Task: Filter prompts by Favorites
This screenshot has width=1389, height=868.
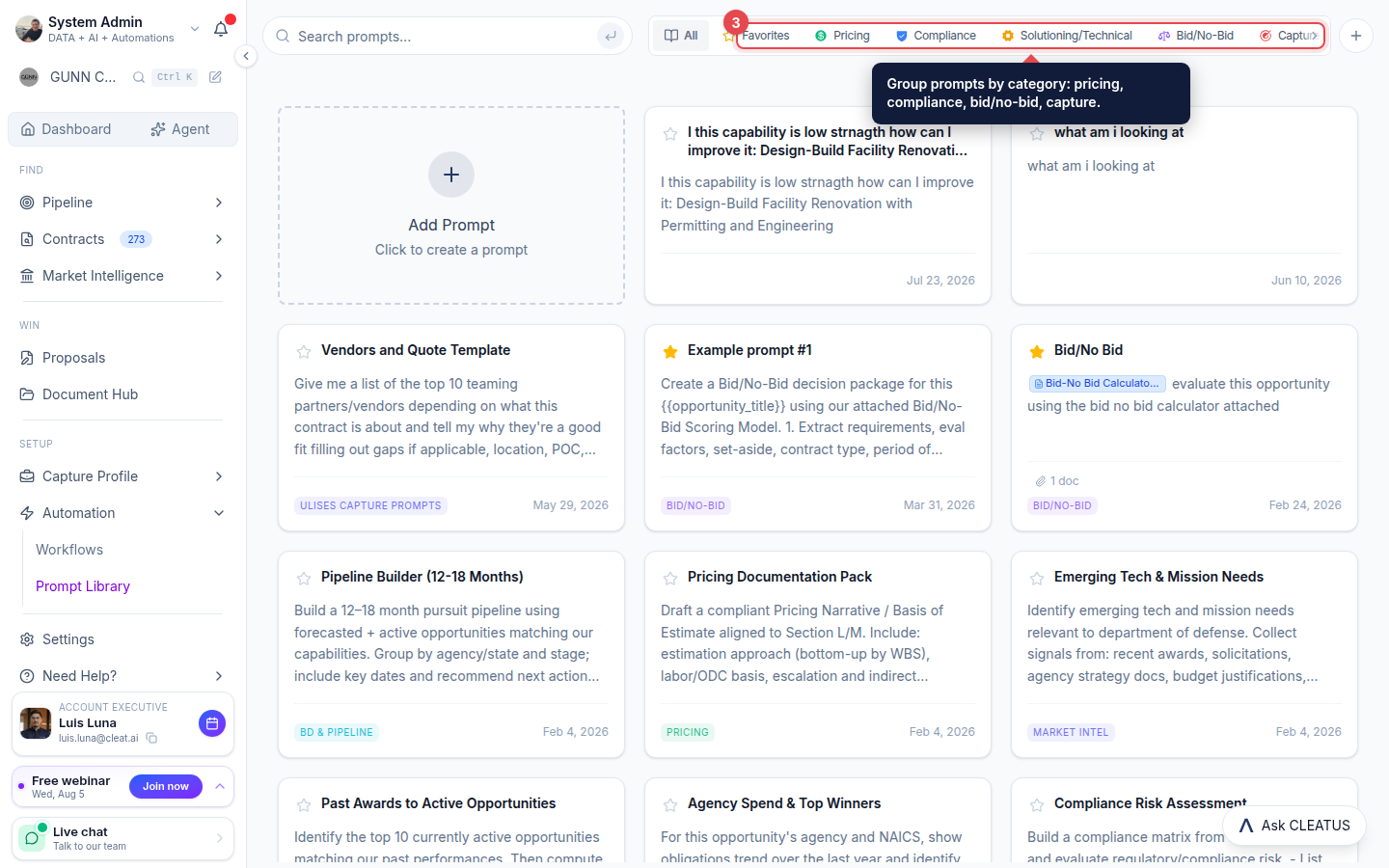Action: point(757,36)
